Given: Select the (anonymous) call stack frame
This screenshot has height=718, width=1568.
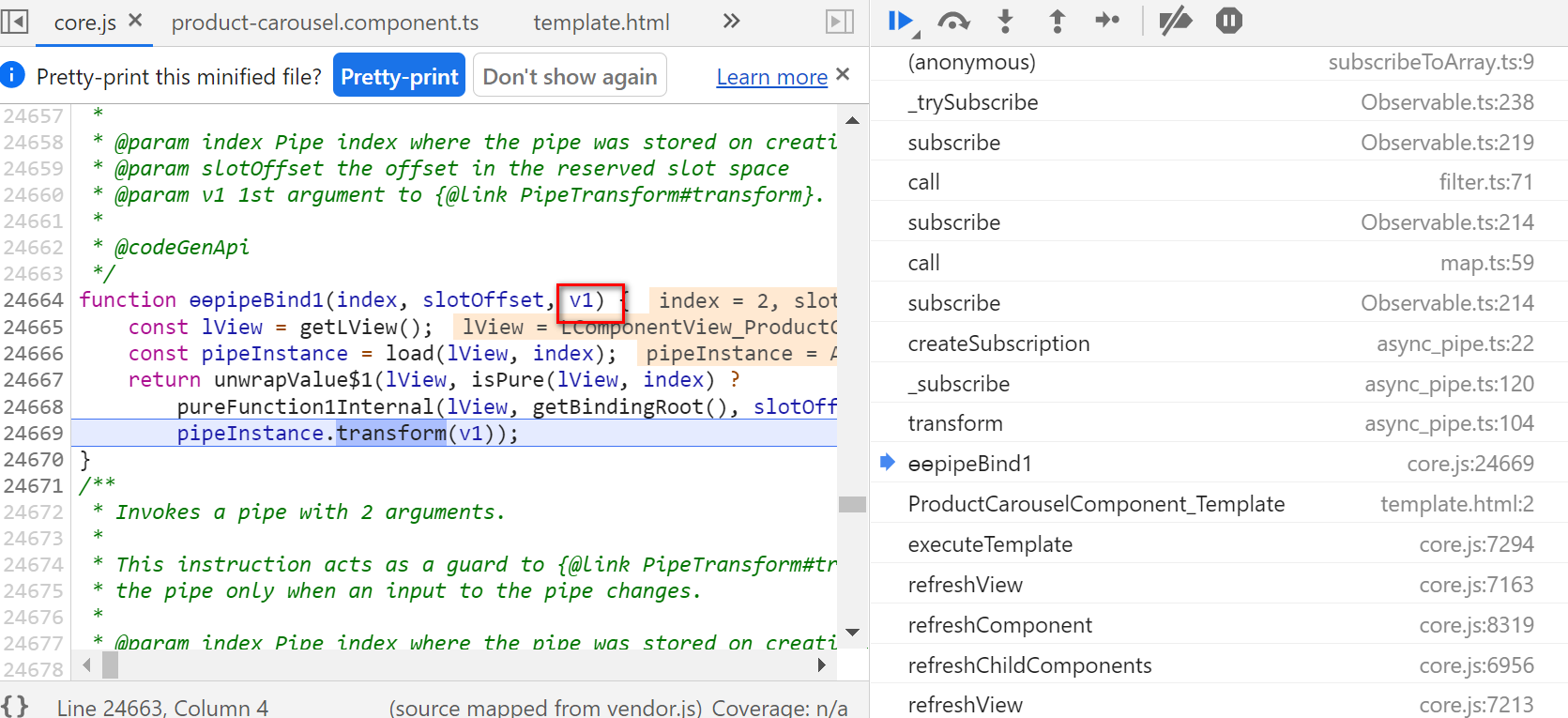Looking at the screenshot, I should 1220,62.
